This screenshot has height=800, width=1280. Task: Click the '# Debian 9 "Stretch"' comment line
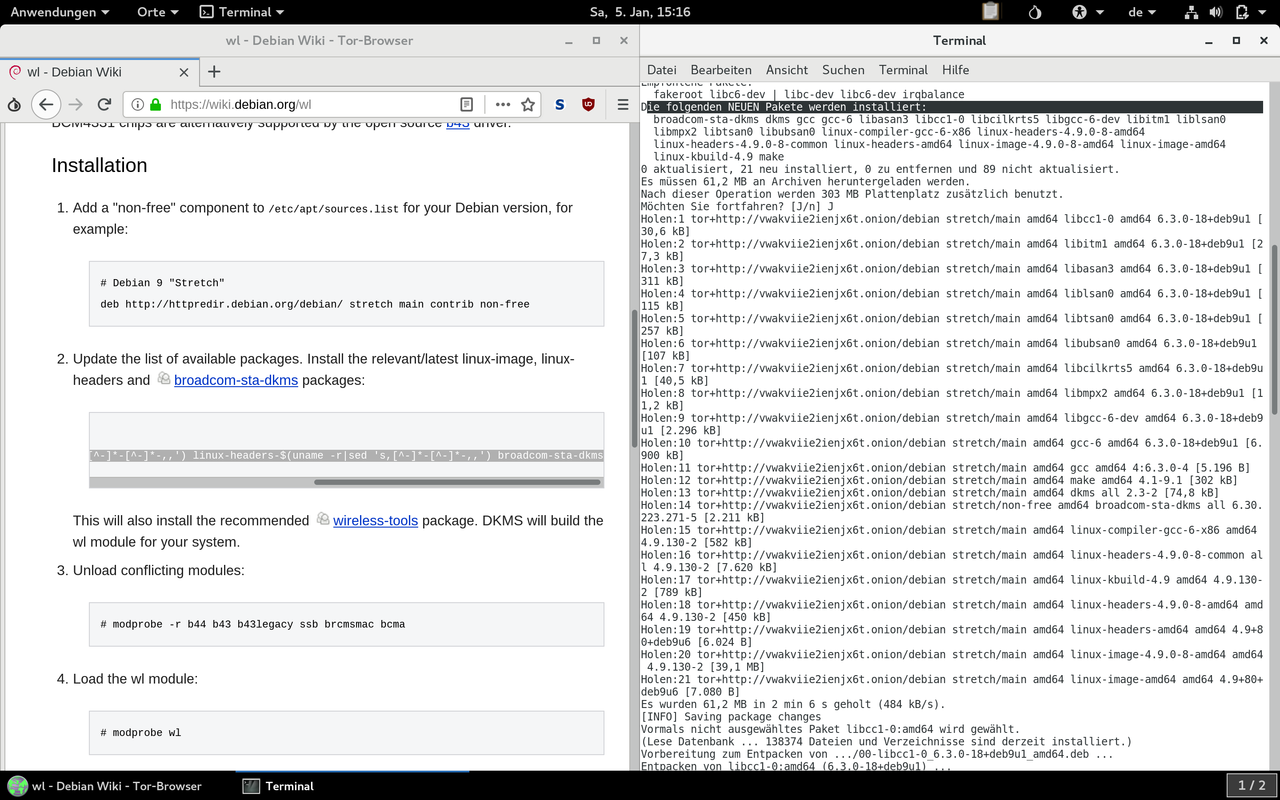(162, 283)
